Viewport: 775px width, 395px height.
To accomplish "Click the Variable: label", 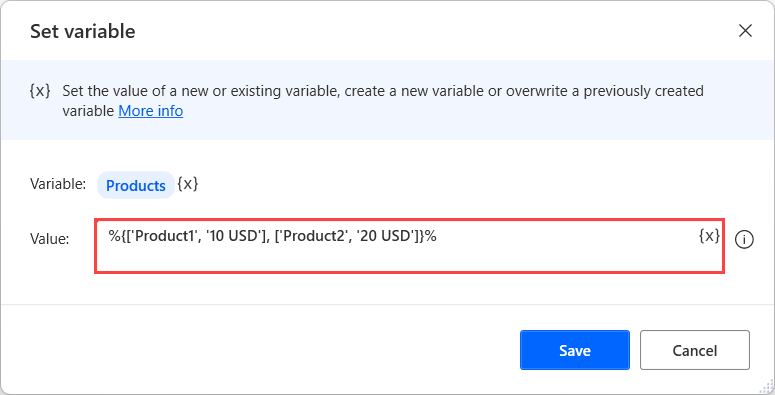I will coord(58,184).
